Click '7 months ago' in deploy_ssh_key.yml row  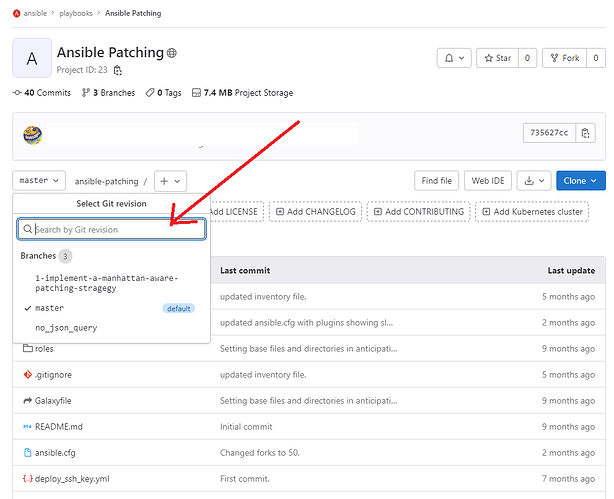[x=568, y=479]
